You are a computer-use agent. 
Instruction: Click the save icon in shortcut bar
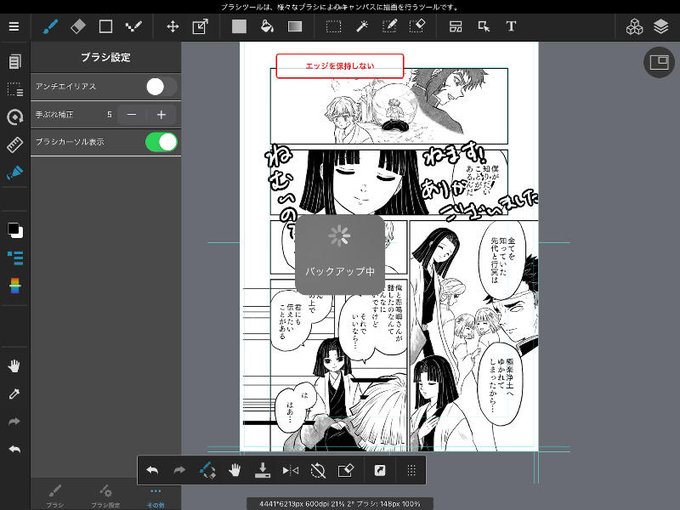click(262, 470)
